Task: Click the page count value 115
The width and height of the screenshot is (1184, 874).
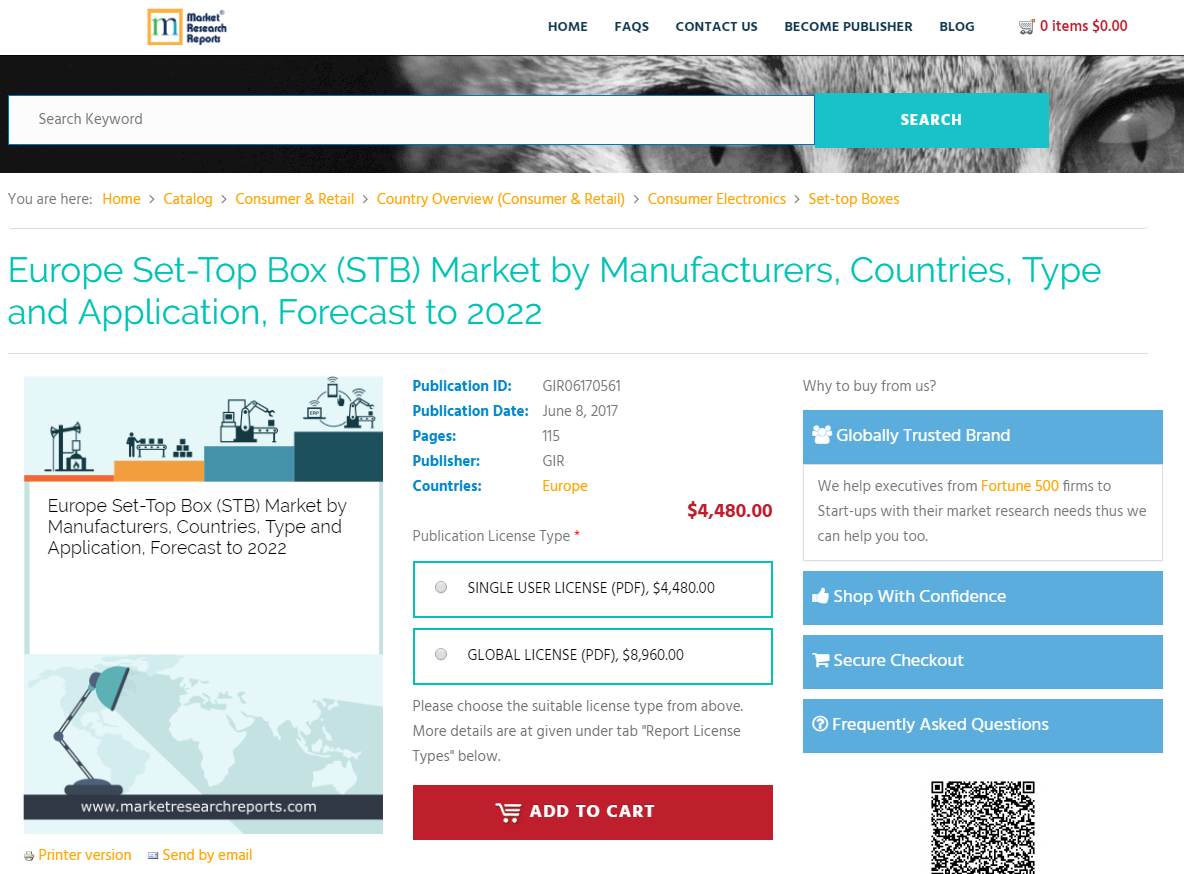Action: coord(550,436)
